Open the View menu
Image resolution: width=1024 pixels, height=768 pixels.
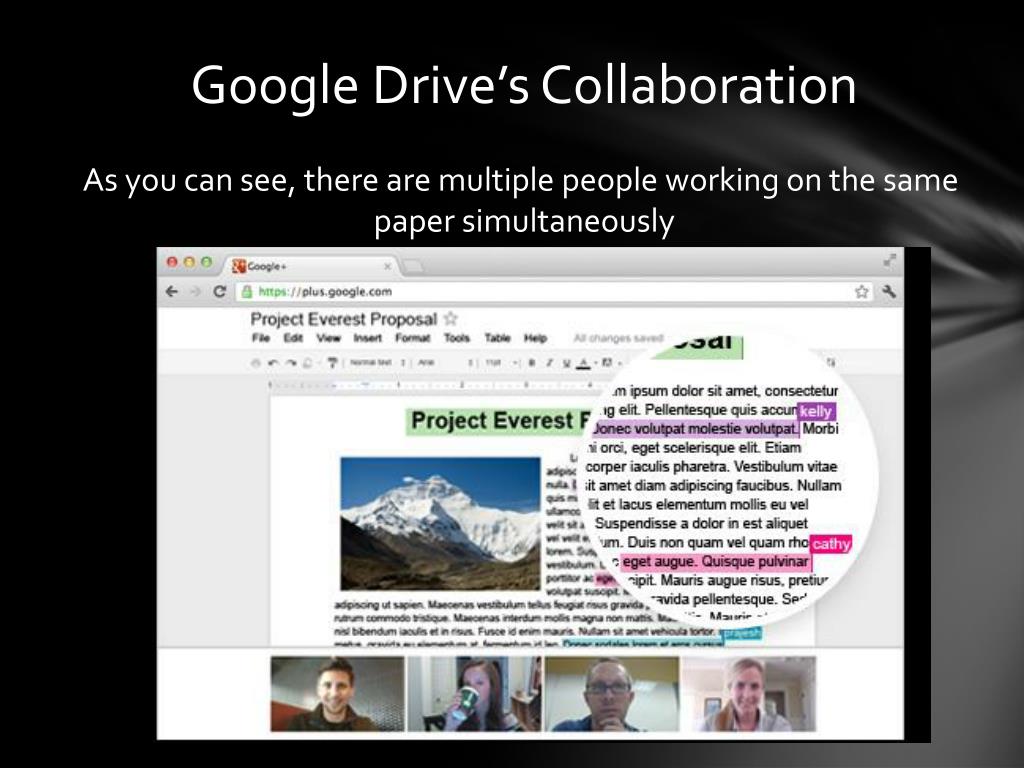coord(328,338)
